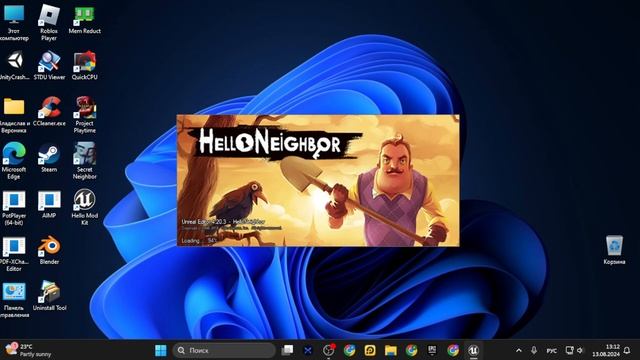Click the Loading percentage text on the splash
The height and width of the screenshot is (360, 640).
pos(198,240)
